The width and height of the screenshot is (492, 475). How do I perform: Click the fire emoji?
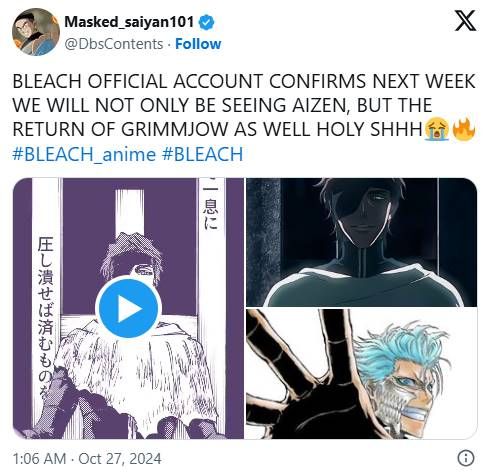pos(464,130)
